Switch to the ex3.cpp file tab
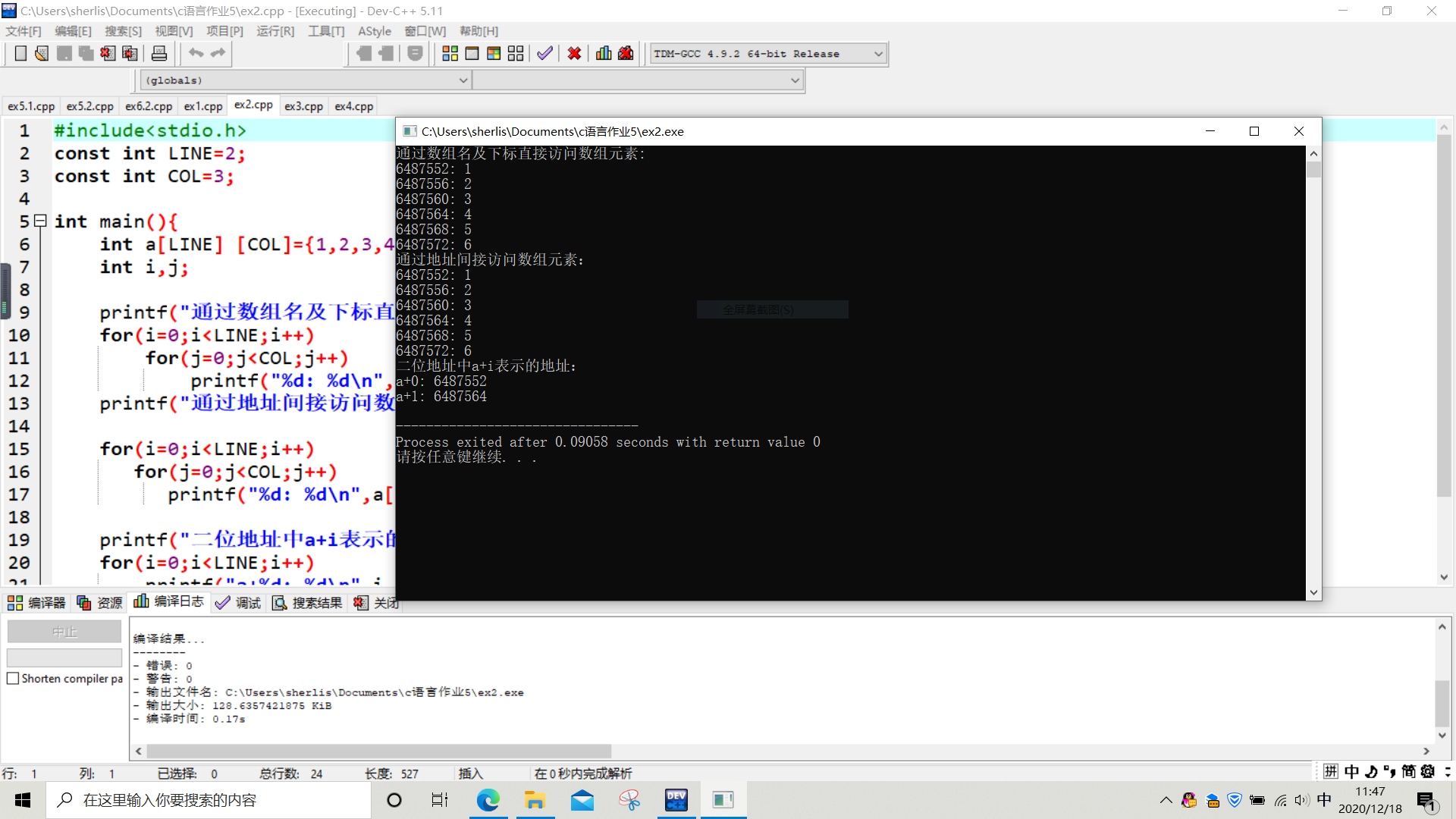 point(303,106)
